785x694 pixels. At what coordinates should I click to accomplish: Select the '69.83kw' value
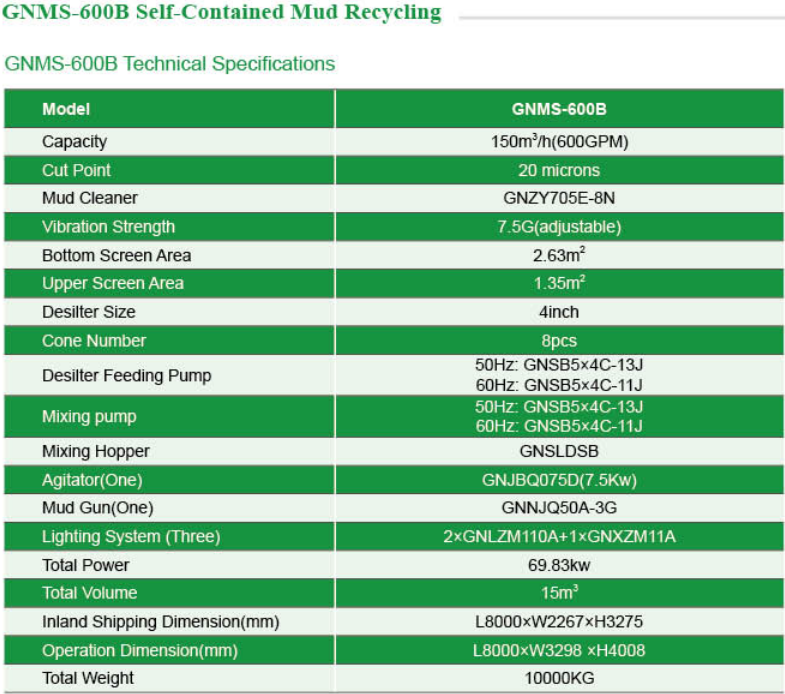559,565
